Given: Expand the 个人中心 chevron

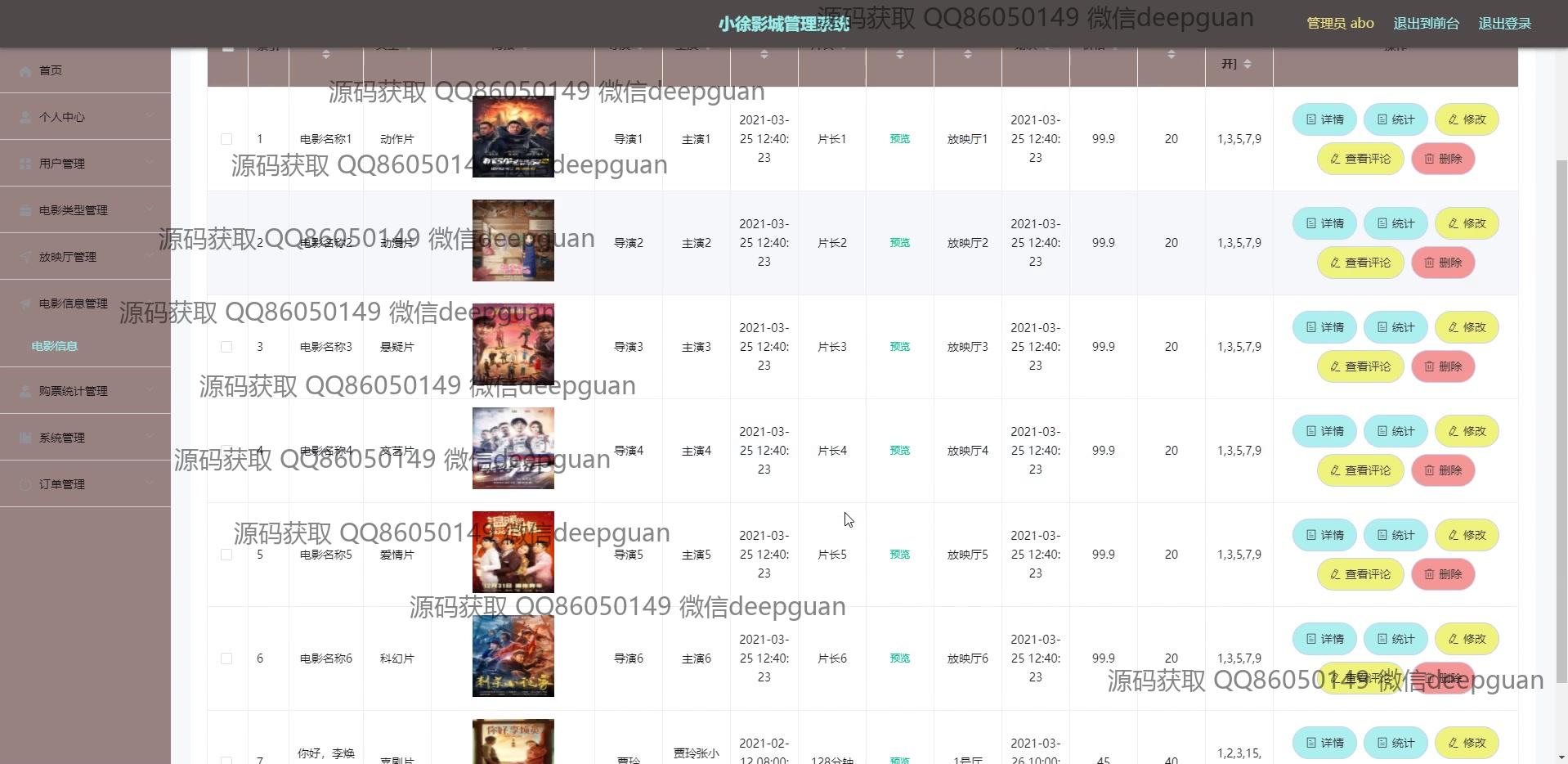Looking at the screenshot, I should [x=150, y=117].
